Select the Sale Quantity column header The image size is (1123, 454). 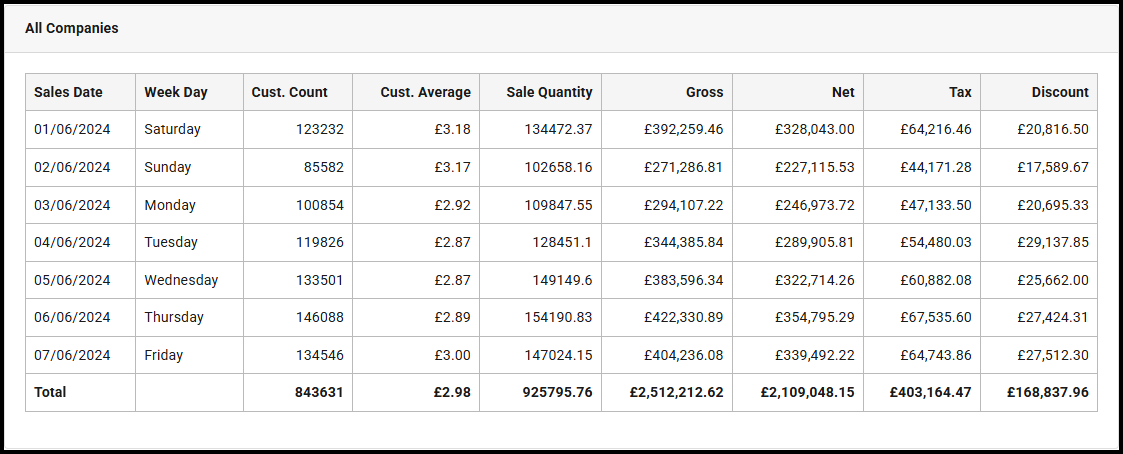(549, 92)
